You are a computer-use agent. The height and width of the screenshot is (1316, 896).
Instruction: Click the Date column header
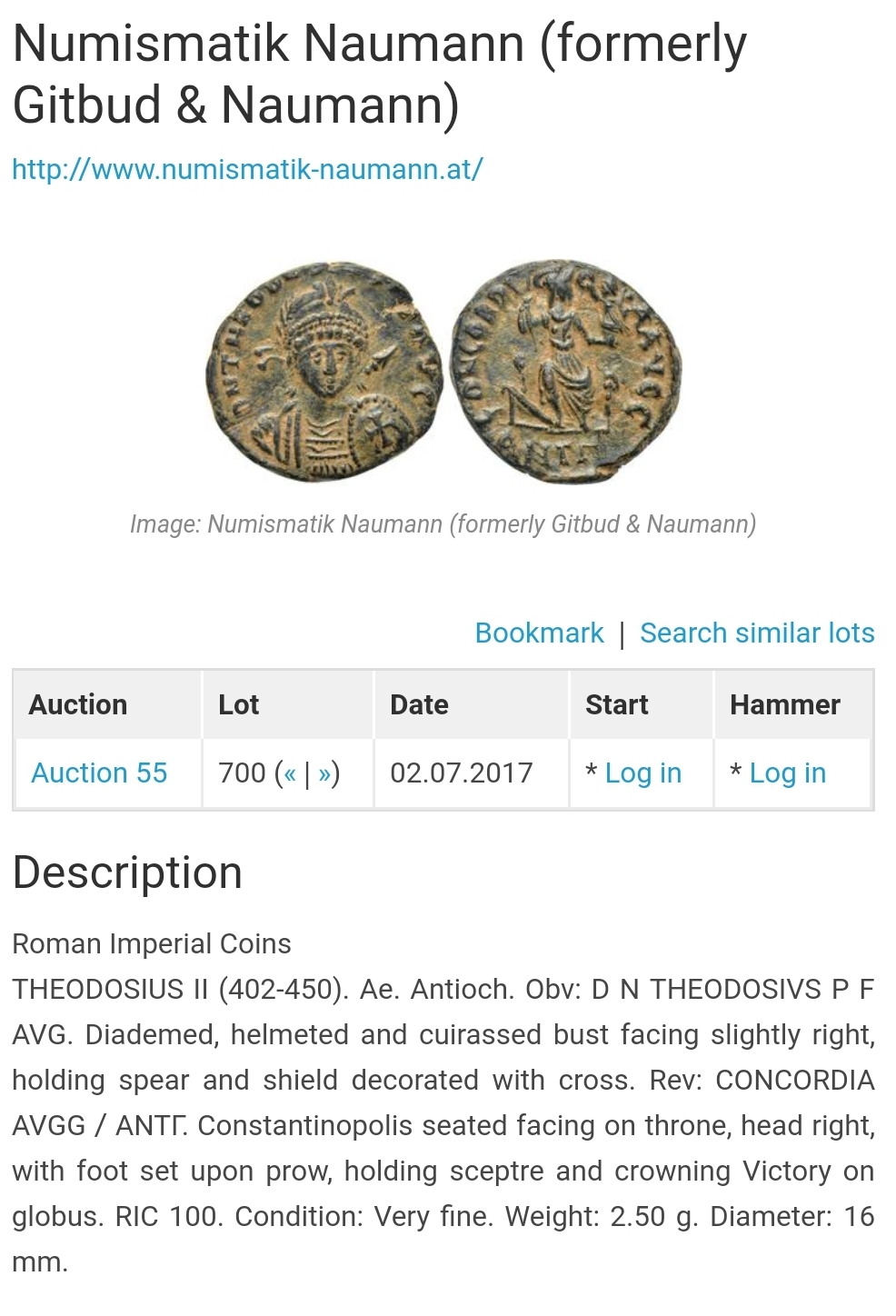click(x=419, y=704)
